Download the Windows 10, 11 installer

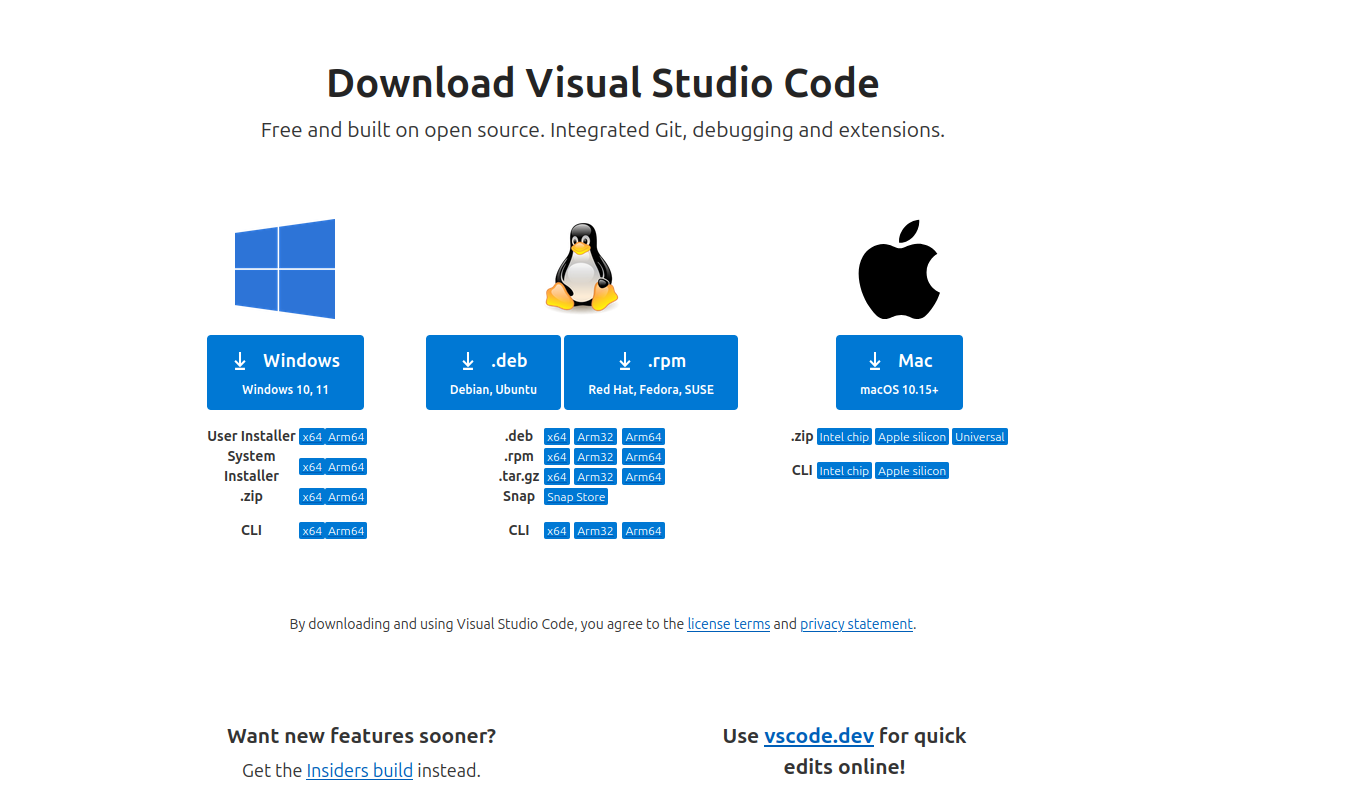coord(285,372)
